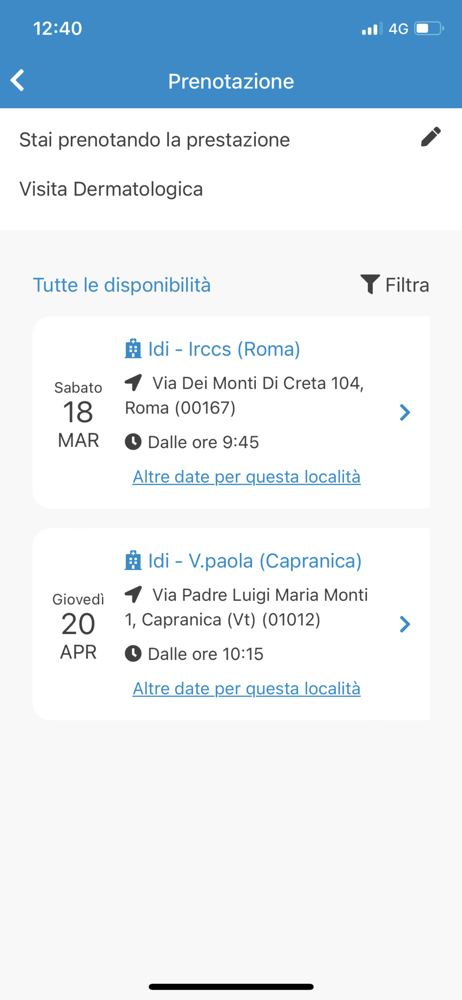The image size is (462, 1000).
Task: Open Altre date per questa località for Capranica
Action: coord(246,689)
